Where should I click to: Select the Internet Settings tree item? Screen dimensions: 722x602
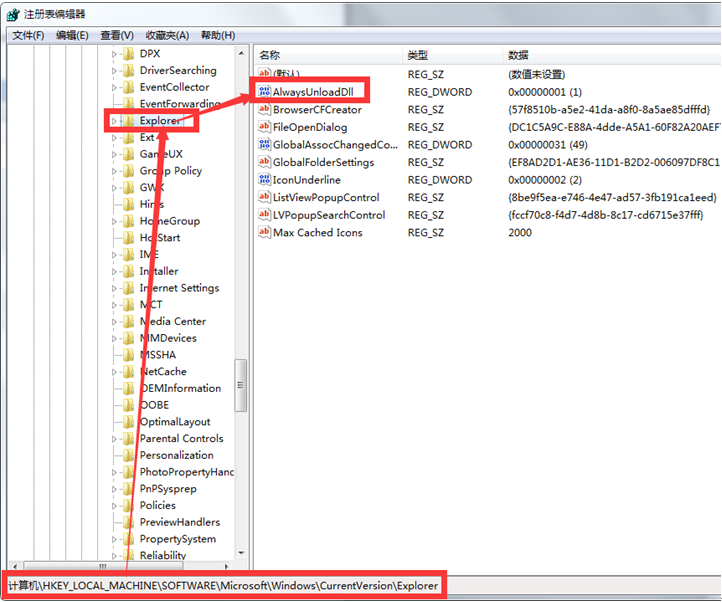[180, 288]
